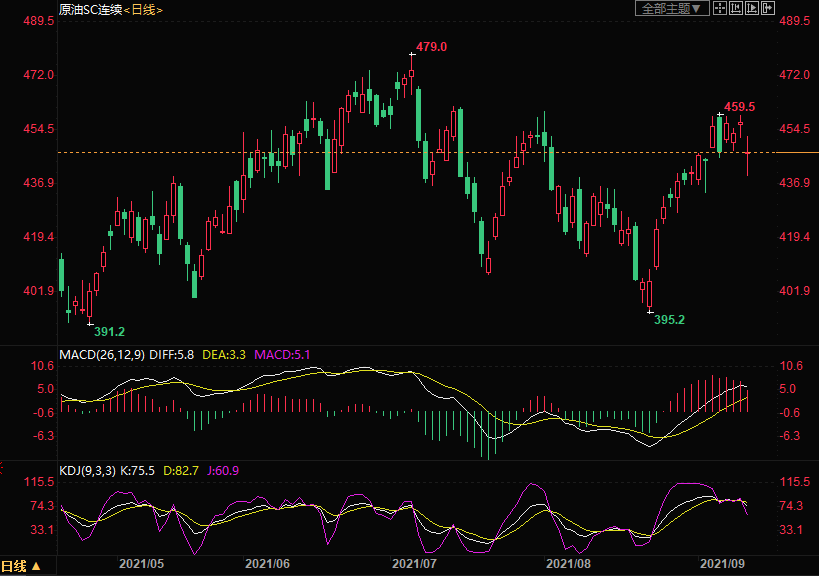Click the chart playback arrow icon
This screenshot has width=819, height=576.
click(752, 8)
